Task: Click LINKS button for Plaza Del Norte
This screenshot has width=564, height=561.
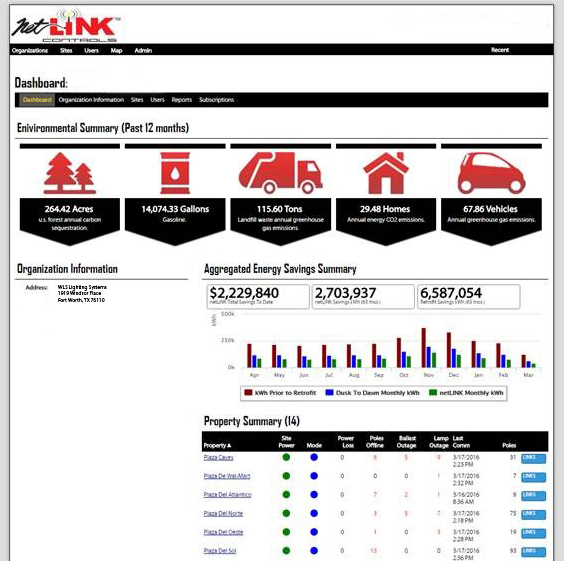Action: tap(533, 515)
